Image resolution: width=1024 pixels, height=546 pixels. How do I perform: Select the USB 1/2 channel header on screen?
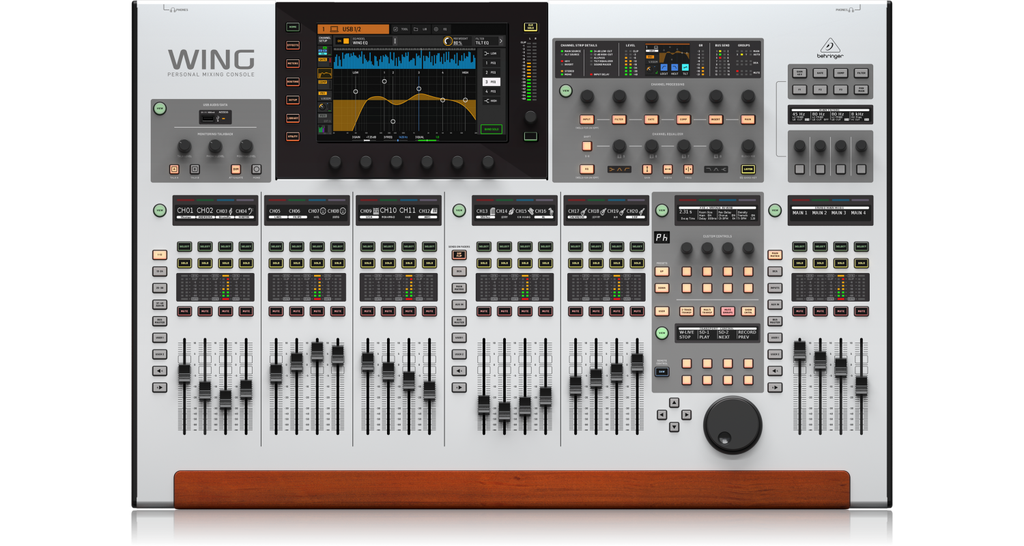click(353, 29)
